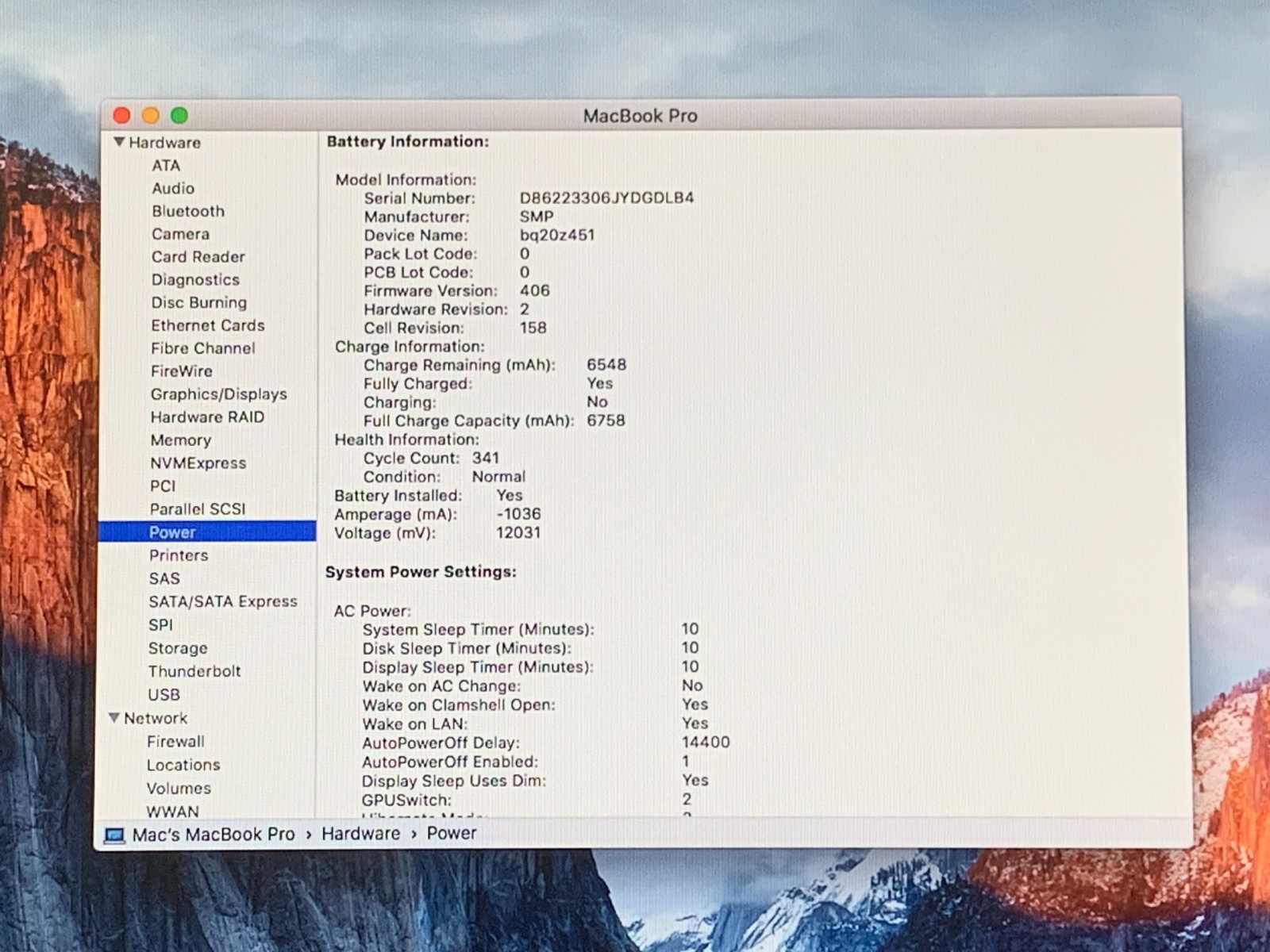Click the Hardware category label

click(165, 143)
